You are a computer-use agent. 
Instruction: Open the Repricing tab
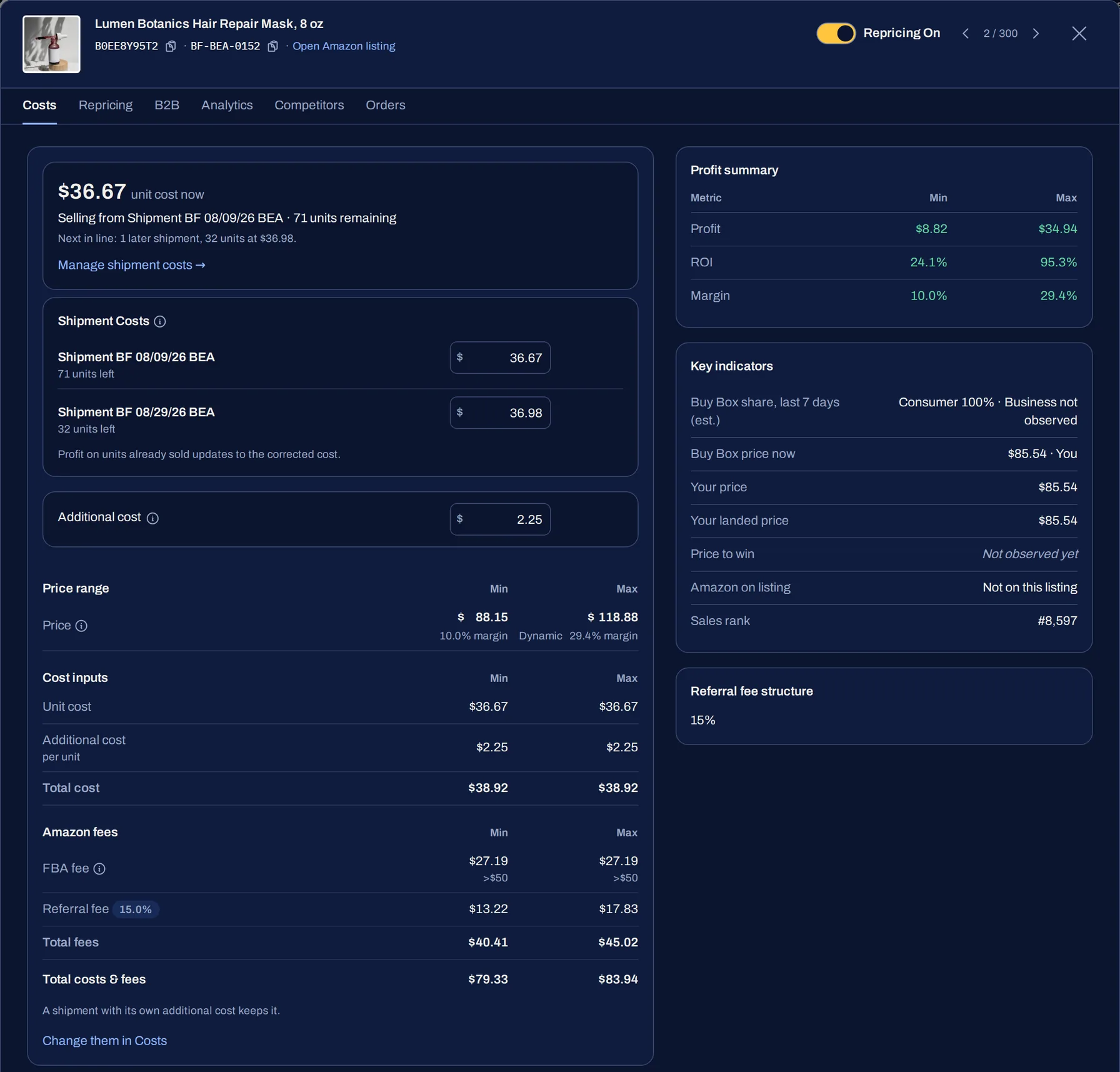click(x=106, y=105)
